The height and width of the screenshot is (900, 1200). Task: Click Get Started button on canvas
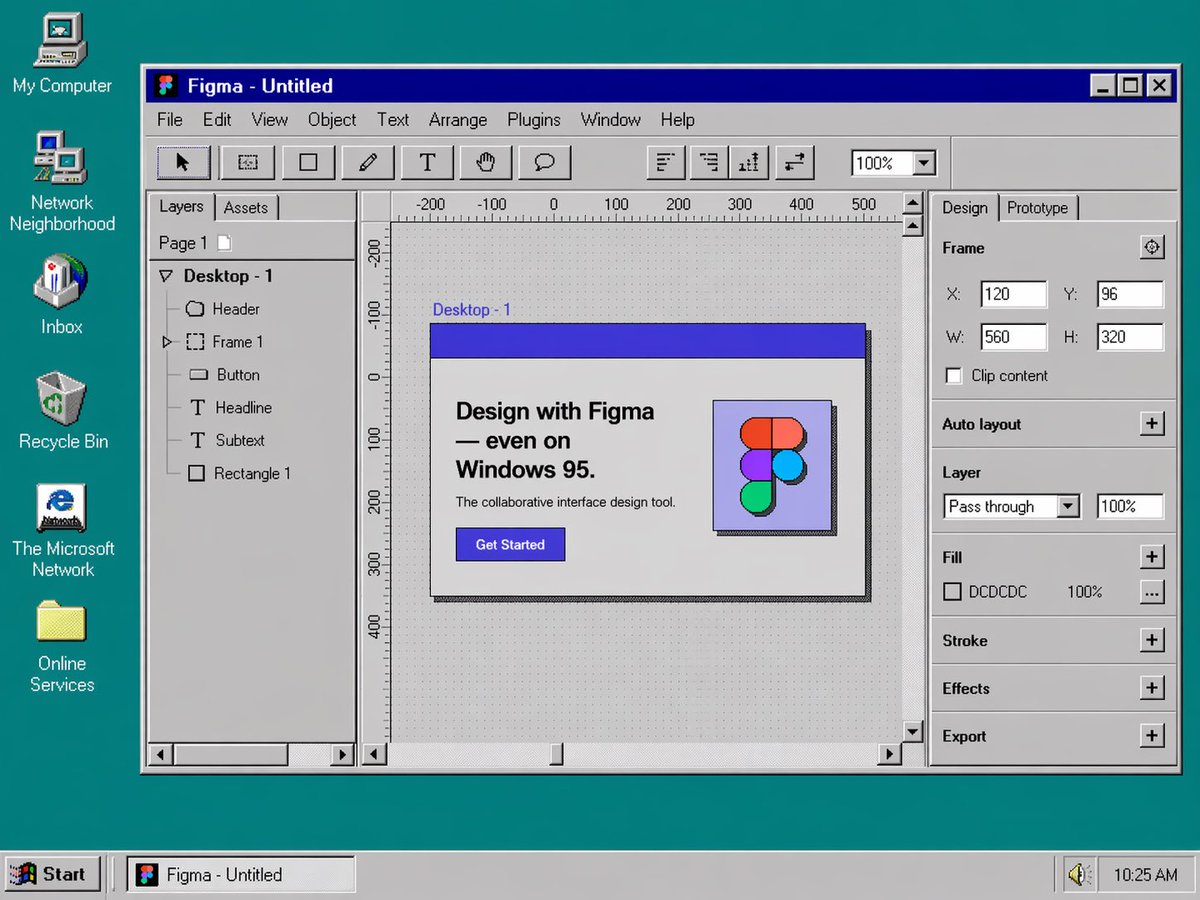pos(510,545)
